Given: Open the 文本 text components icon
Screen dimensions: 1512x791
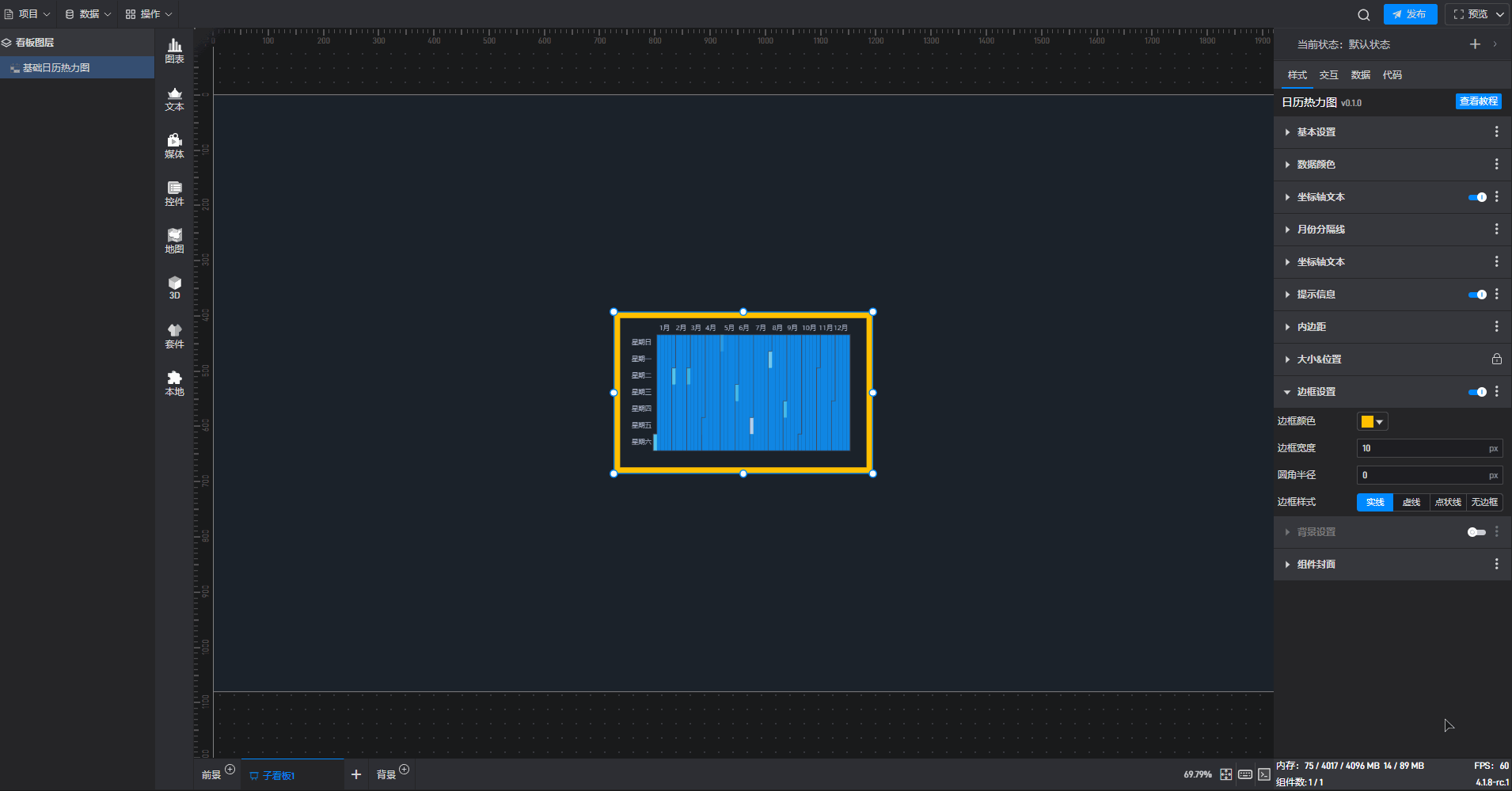Looking at the screenshot, I should [174, 99].
